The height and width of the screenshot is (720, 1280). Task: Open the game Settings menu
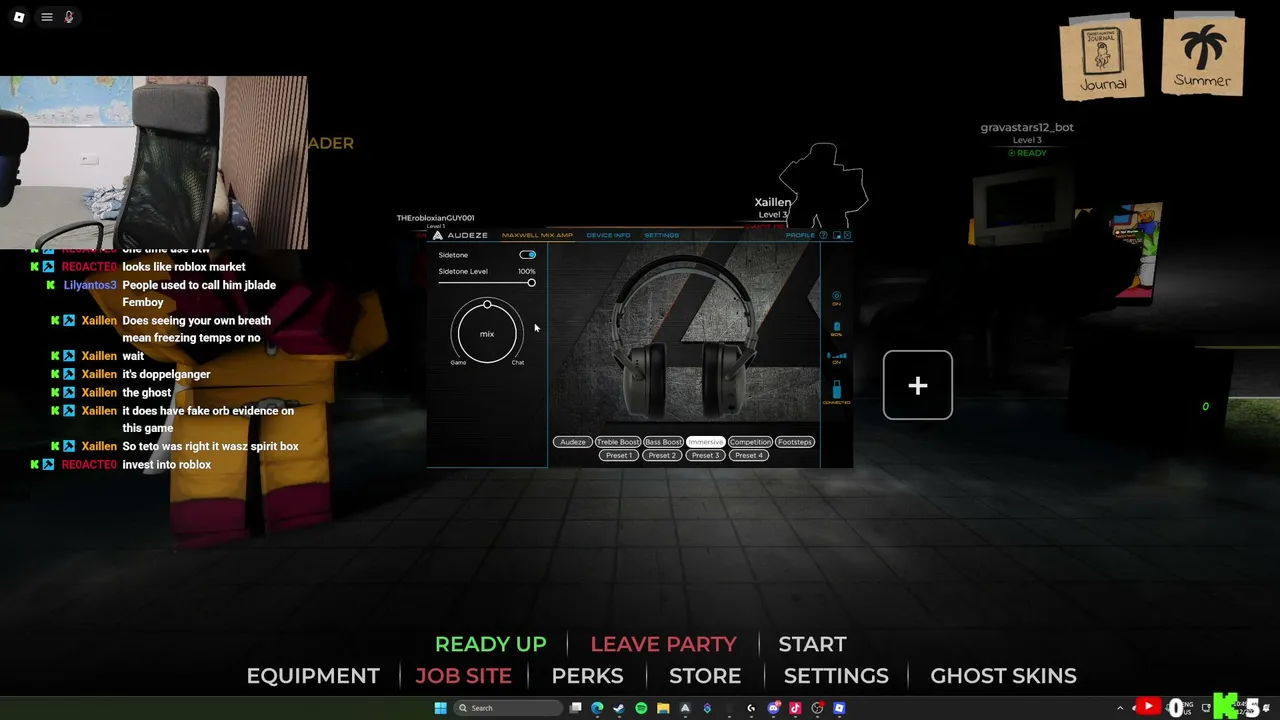836,676
